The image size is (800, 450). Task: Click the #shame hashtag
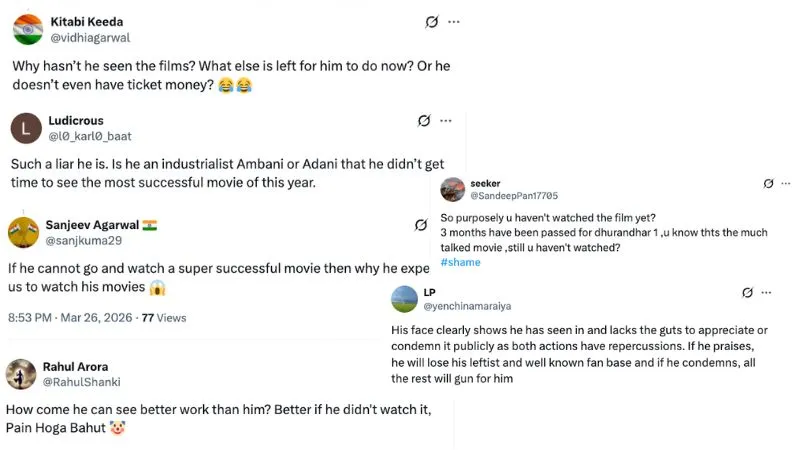[460, 262]
